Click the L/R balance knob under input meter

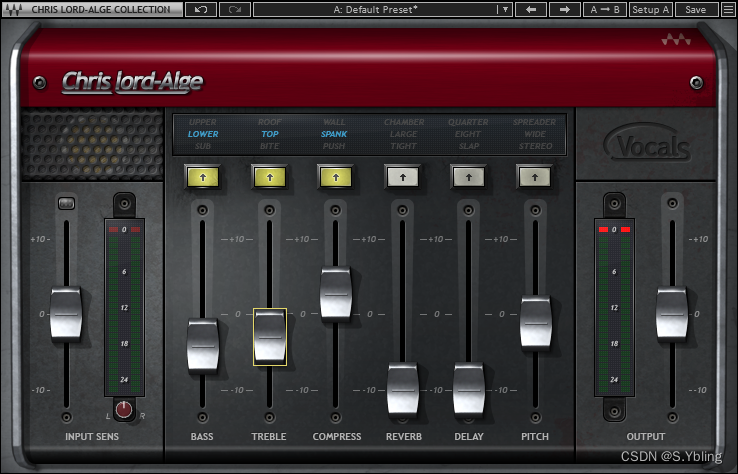coord(124,410)
